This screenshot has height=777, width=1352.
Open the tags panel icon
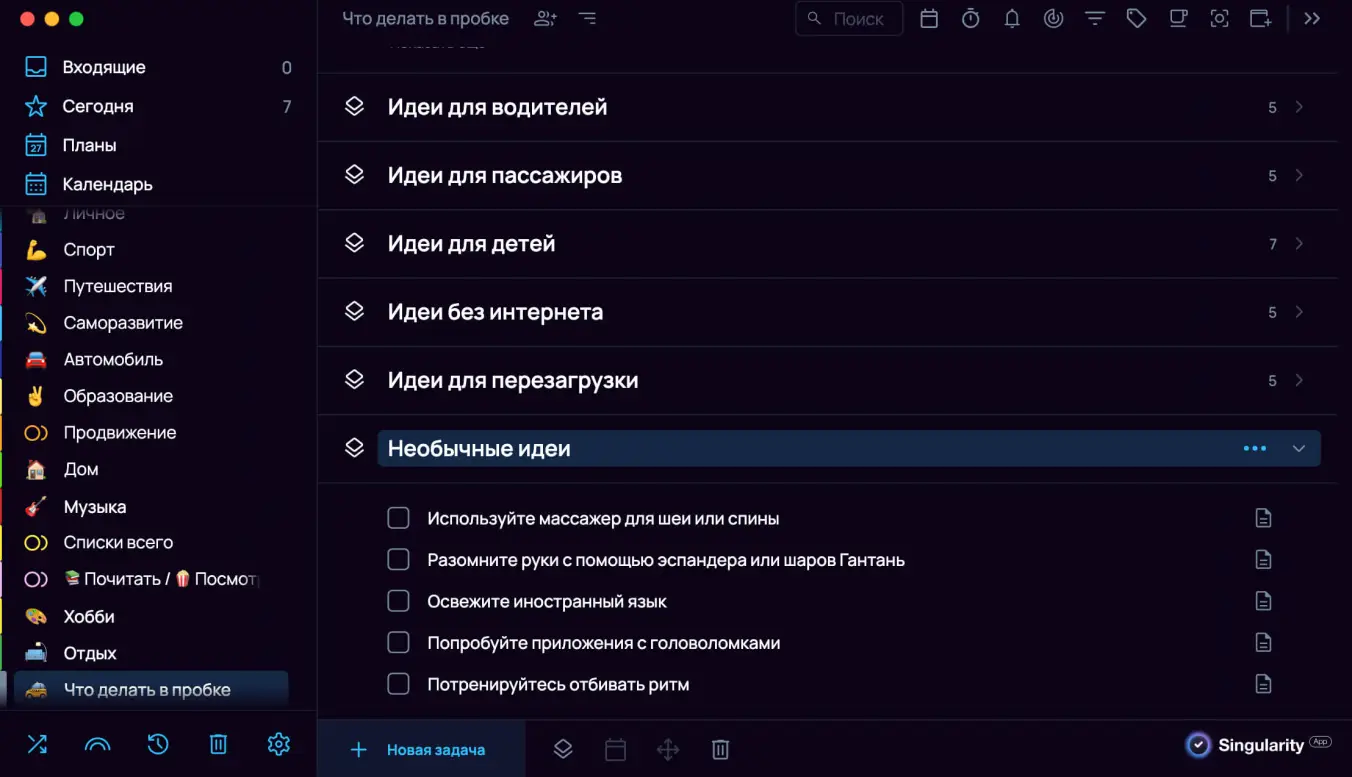coord(1136,18)
